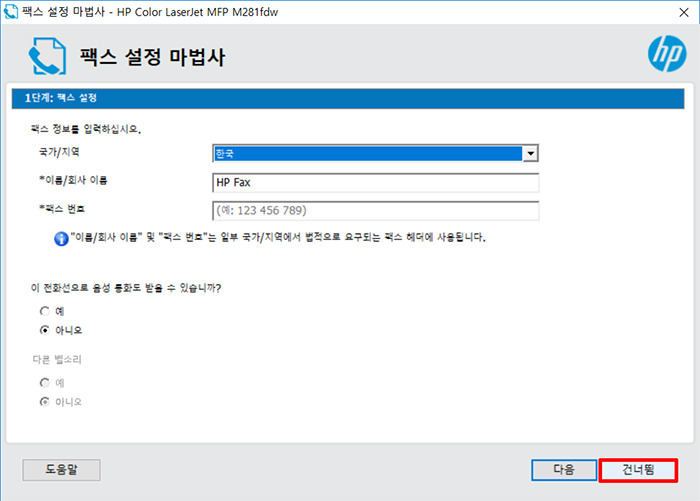Screen dimensions: 700x501
Task: Click the 도움말 help button
Action: tap(61, 470)
